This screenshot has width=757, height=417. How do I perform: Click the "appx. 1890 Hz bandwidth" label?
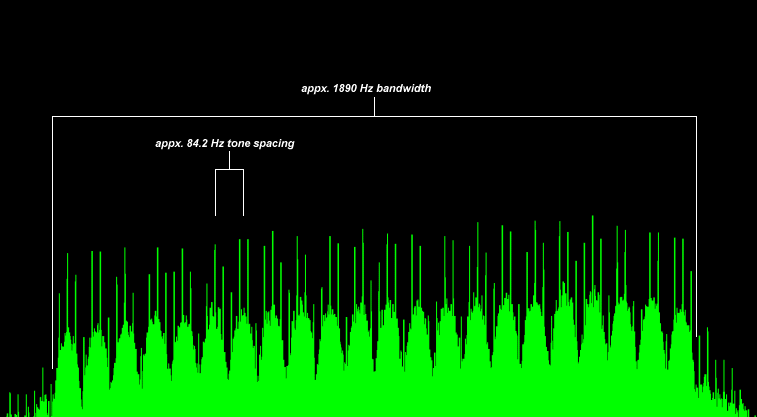point(366,89)
